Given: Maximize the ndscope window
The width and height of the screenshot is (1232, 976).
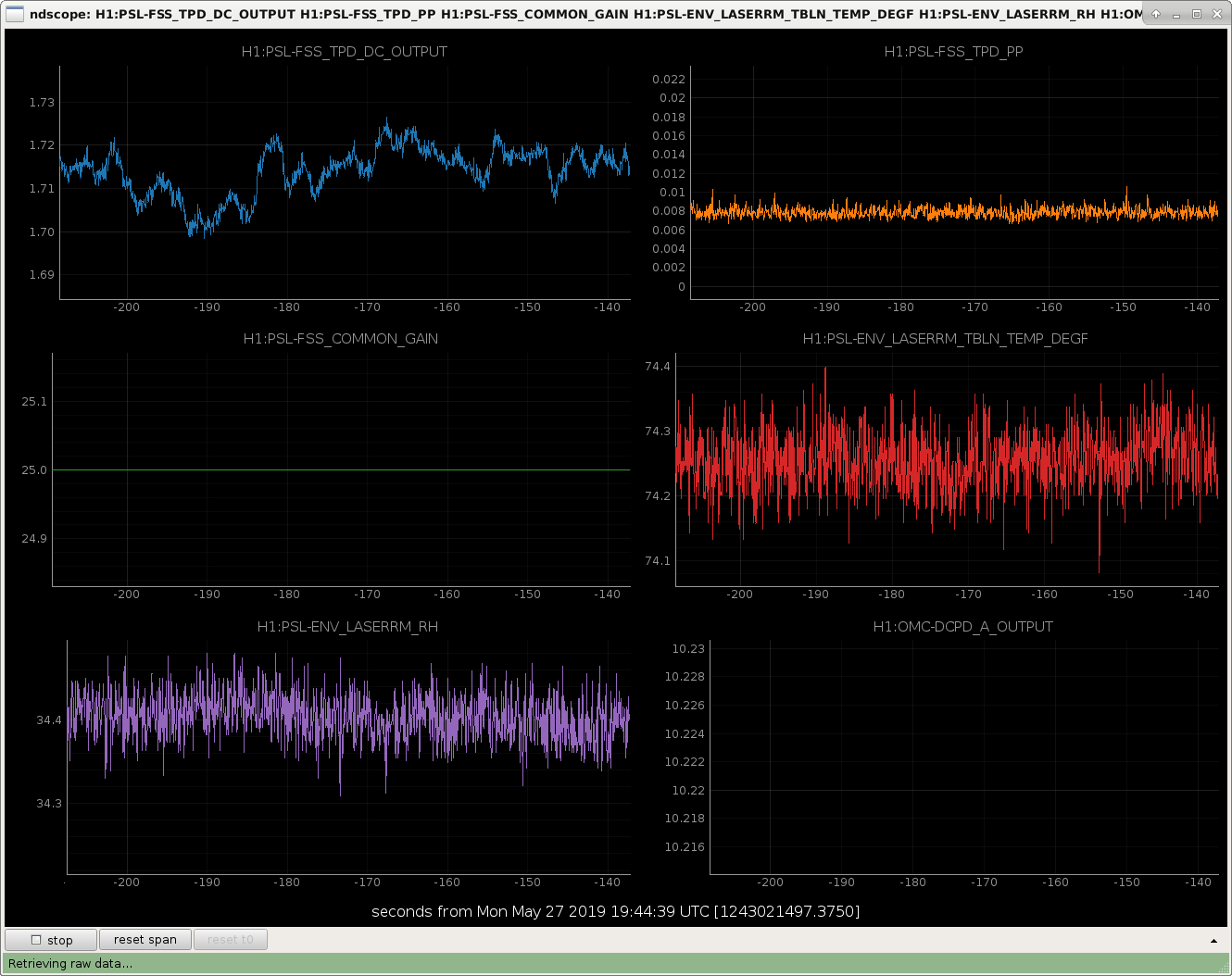Looking at the screenshot, I should [x=1196, y=14].
